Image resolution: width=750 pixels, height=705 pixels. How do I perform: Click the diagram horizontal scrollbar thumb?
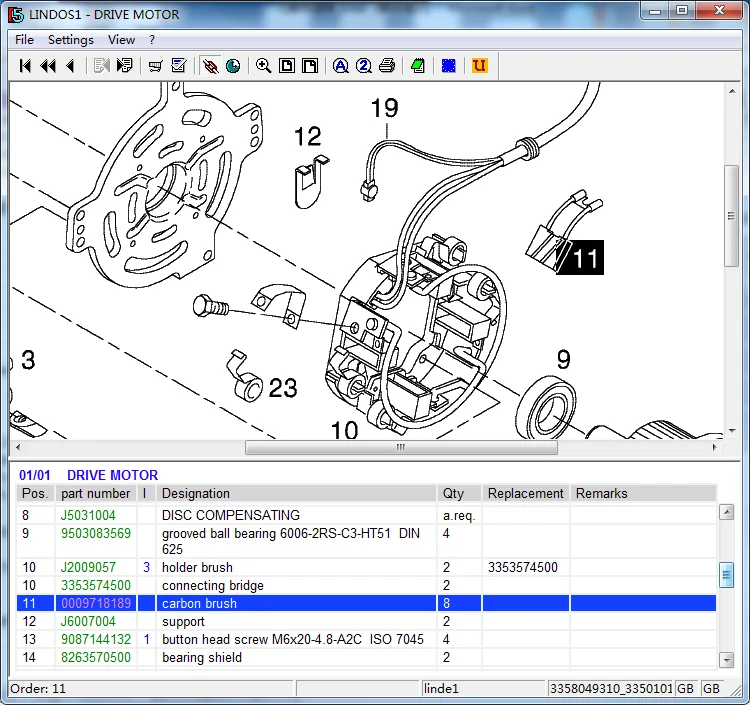point(400,448)
